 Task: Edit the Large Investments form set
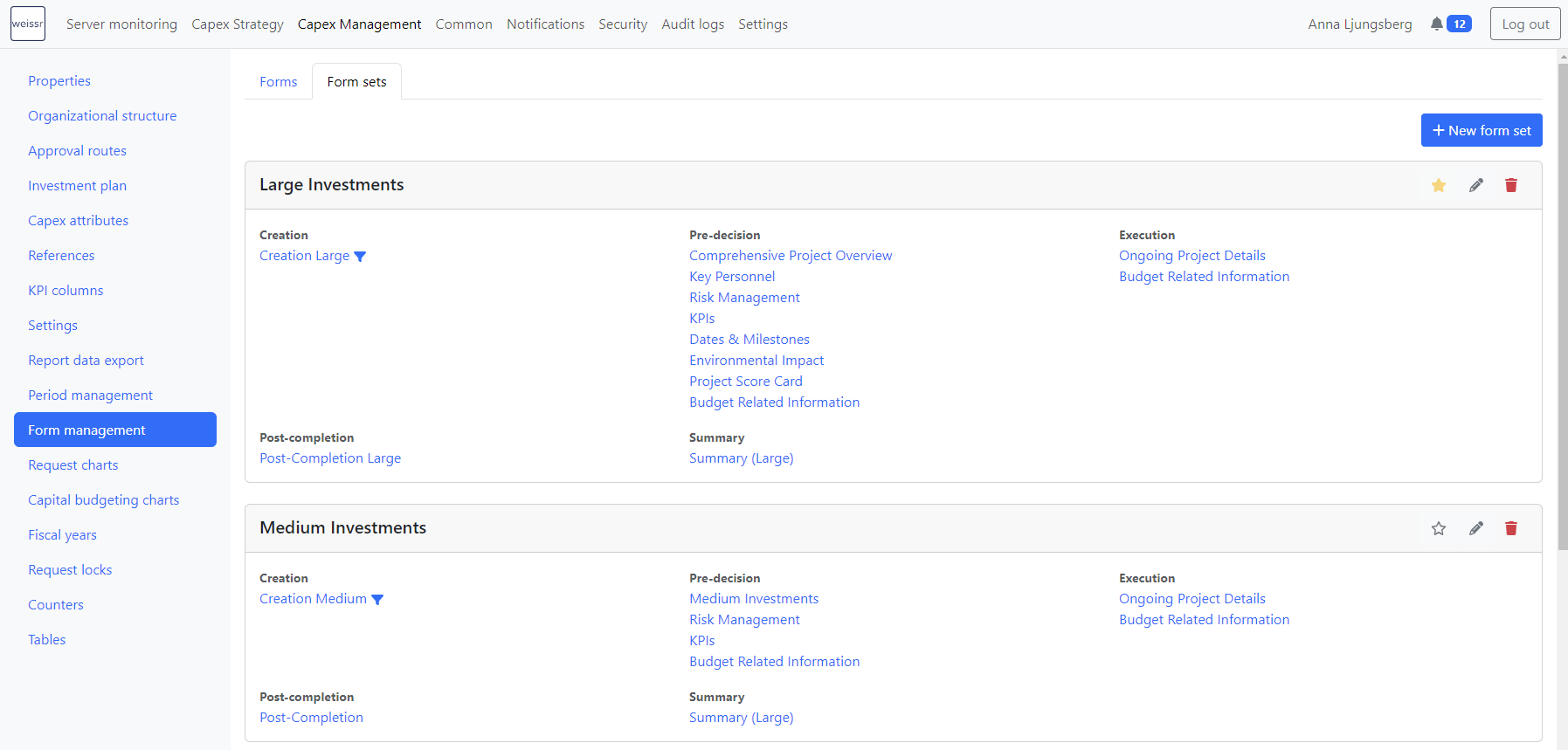coord(1476,185)
